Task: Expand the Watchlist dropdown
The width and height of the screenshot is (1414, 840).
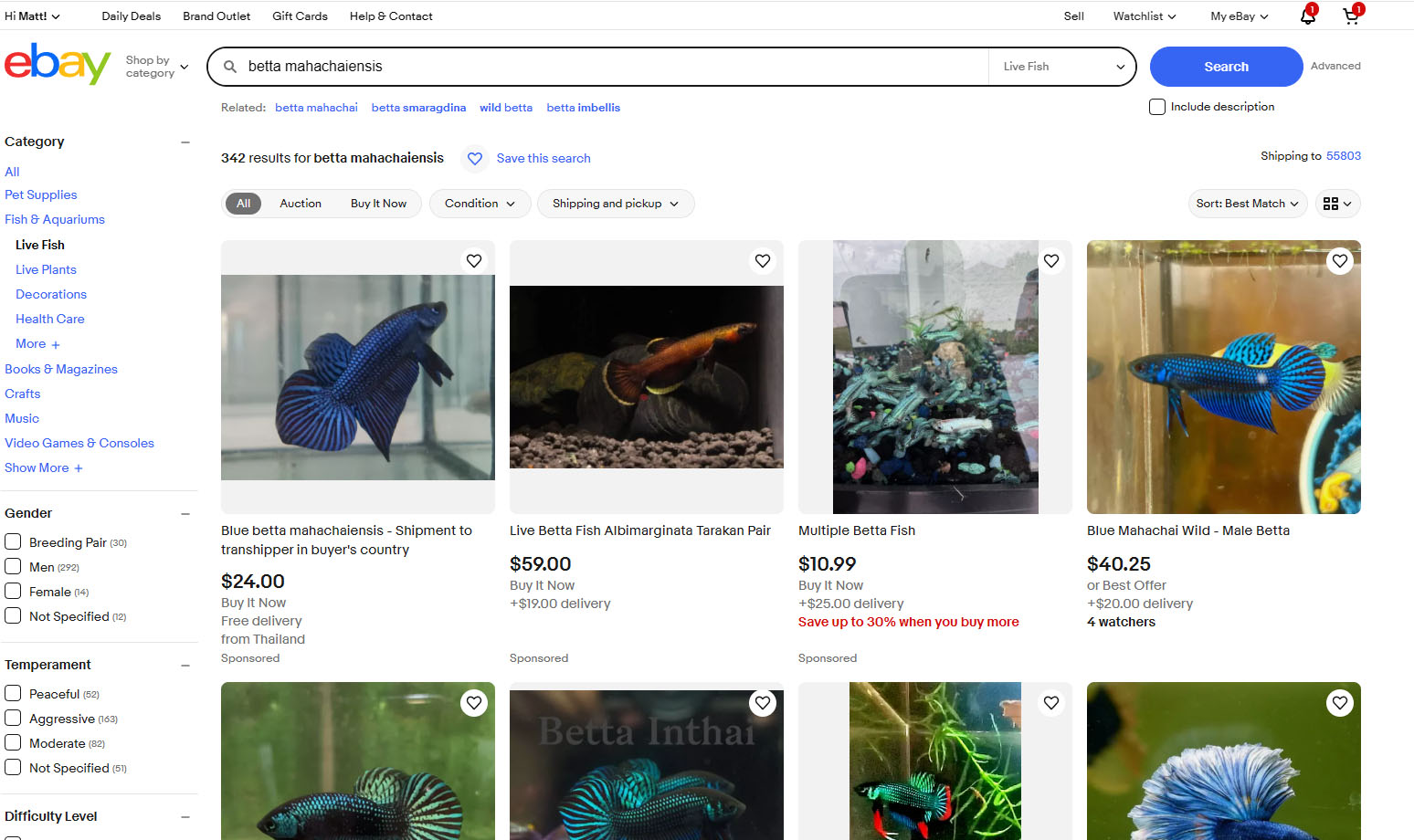Action: (1145, 16)
